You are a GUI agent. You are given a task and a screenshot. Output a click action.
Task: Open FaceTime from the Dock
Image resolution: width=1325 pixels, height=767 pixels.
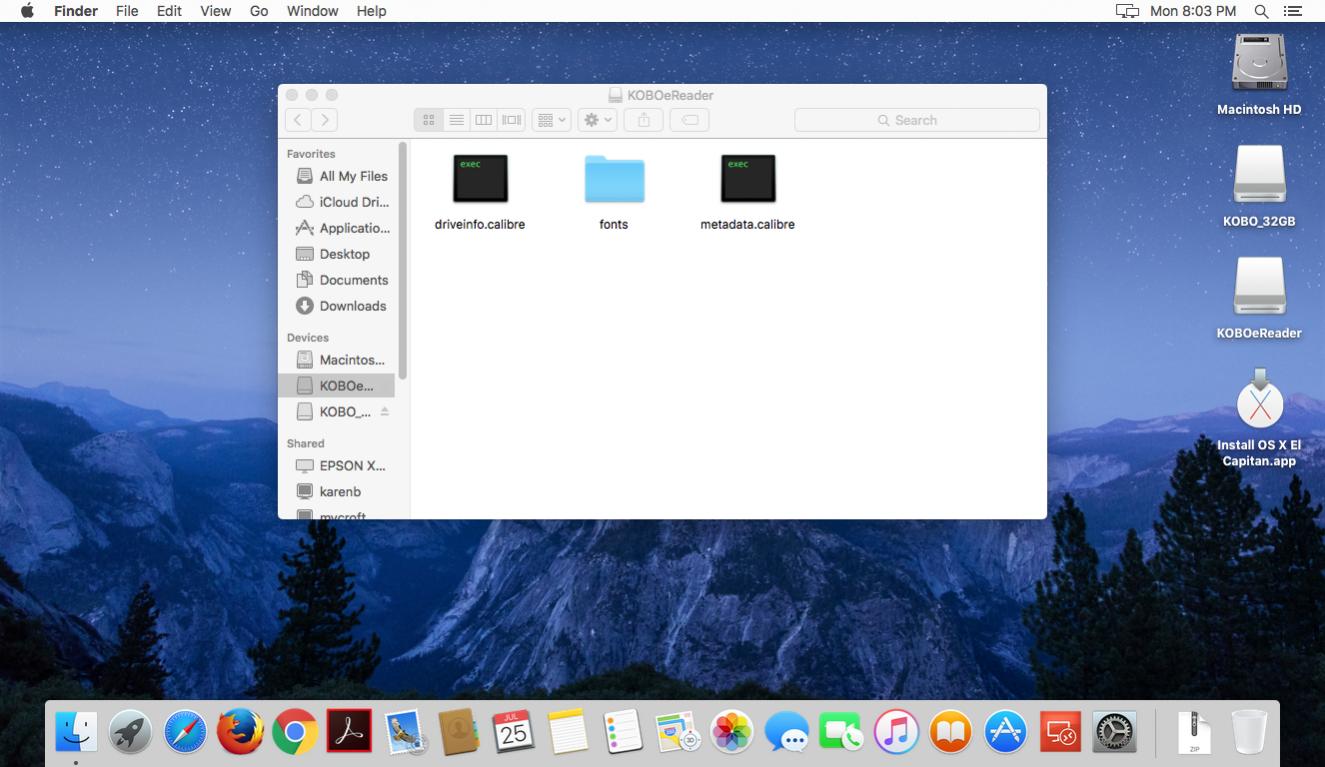point(841,733)
